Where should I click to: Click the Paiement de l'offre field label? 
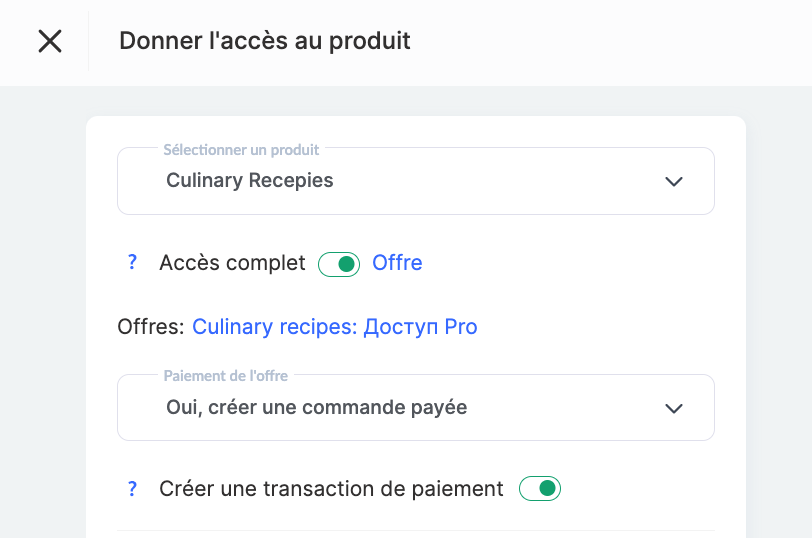225,376
